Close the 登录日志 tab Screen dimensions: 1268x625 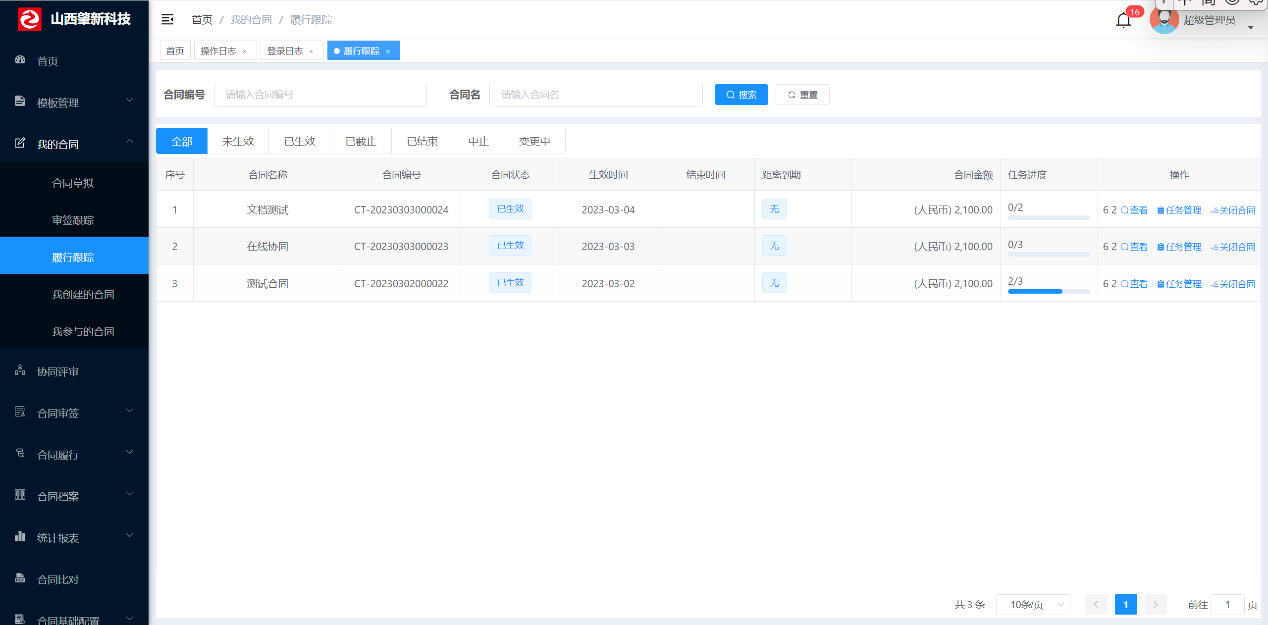[311, 51]
